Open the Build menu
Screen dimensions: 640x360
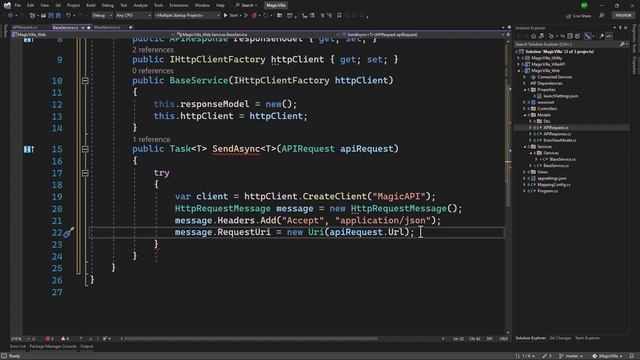pyautogui.click(x=91, y=5)
